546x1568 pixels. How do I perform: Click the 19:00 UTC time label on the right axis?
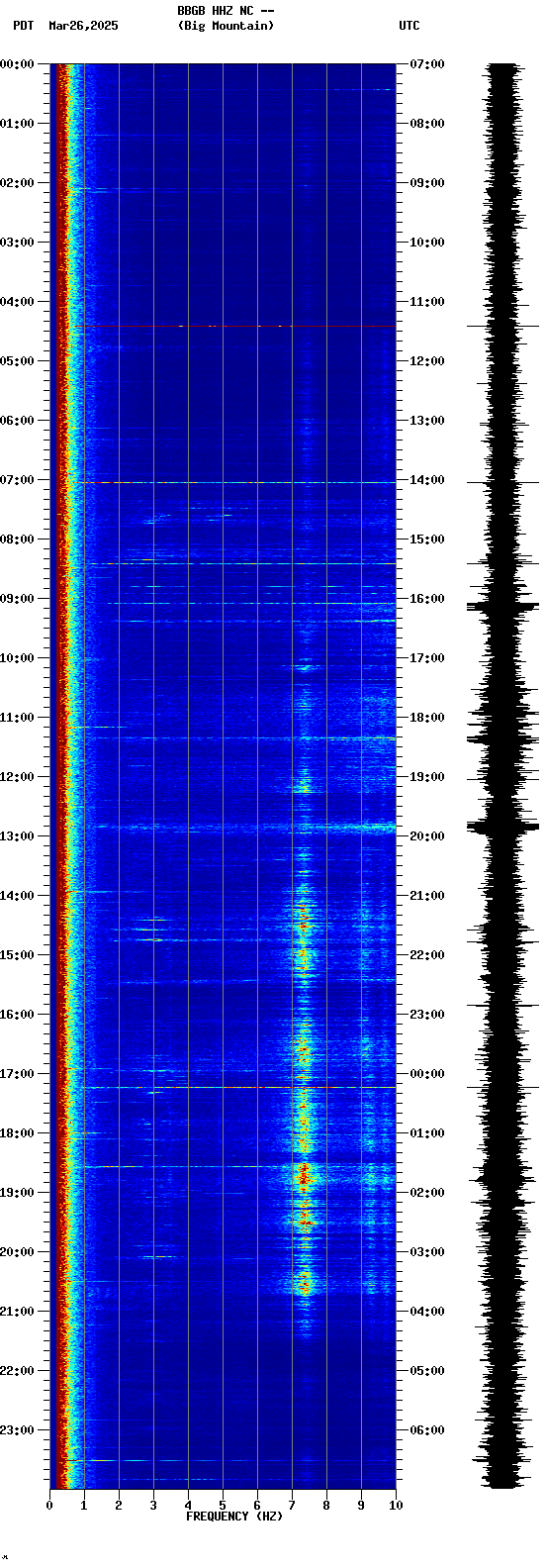[427, 777]
